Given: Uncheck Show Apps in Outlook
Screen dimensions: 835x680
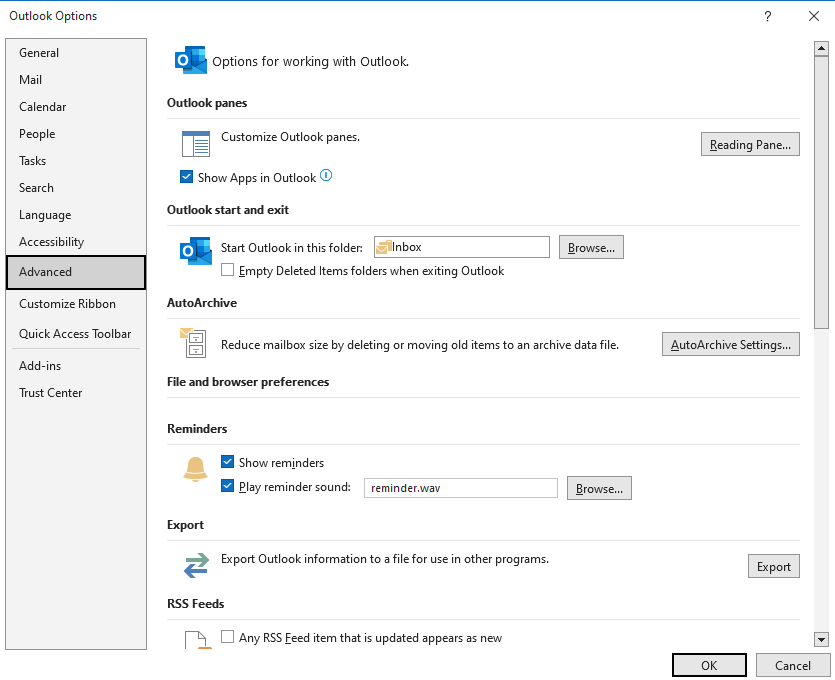Looking at the screenshot, I should click(x=186, y=177).
